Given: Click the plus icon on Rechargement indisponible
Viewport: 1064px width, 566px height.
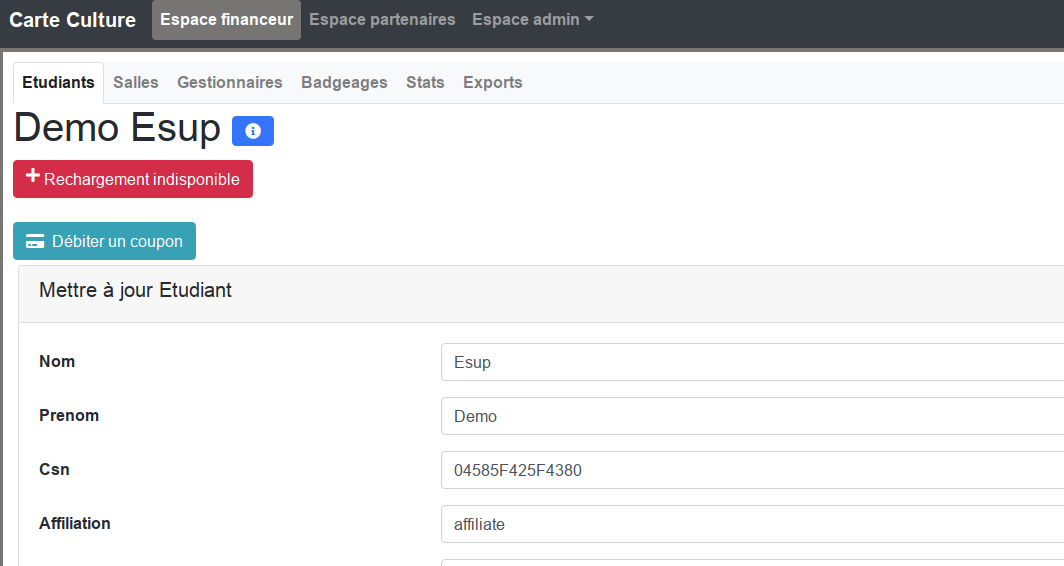Looking at the screenshot, I should tap(32, 177).
